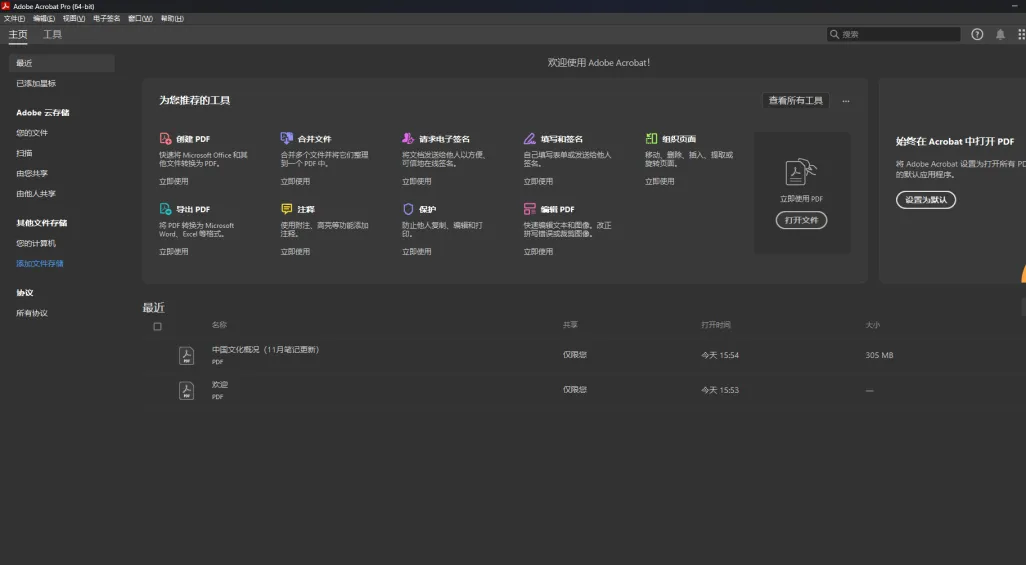
Task: Open the 电子签名 menu
Action: tap(107, 18)
